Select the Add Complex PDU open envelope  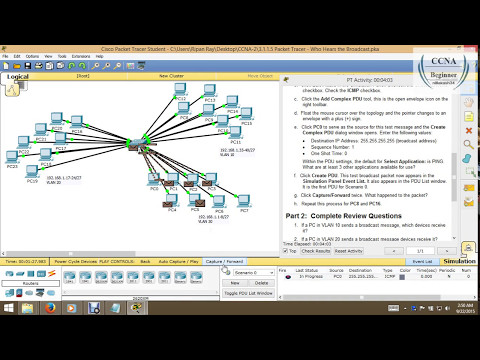click(469, 201)
